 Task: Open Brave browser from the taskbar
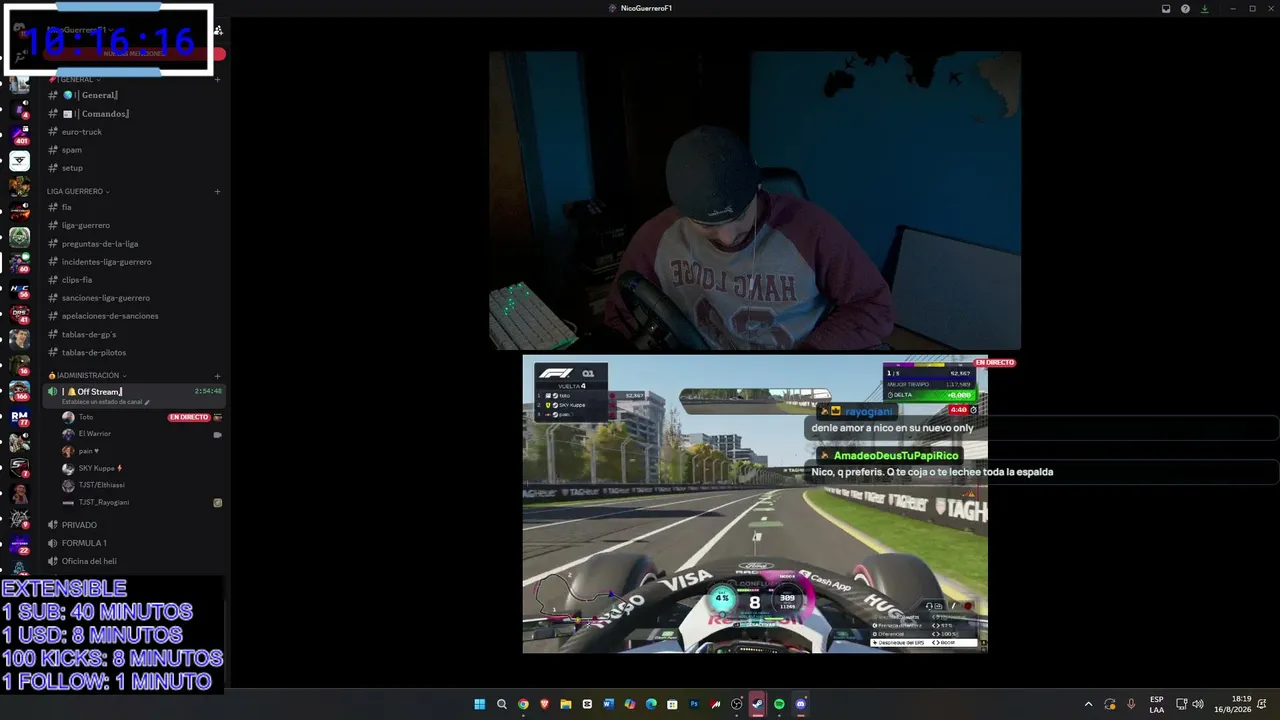(545, 704)
